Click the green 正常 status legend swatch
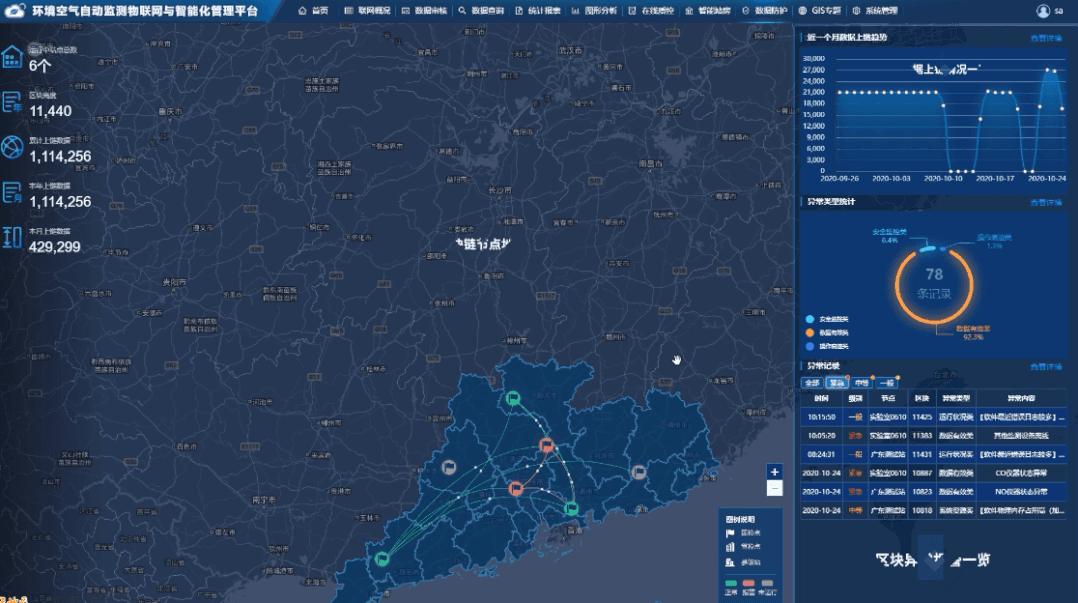 [731, 581]
